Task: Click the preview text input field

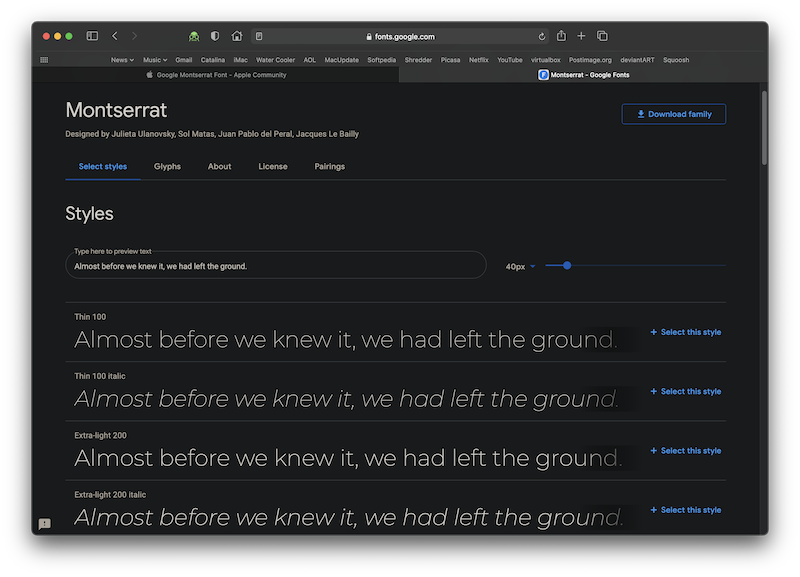Action: point(275,265)
